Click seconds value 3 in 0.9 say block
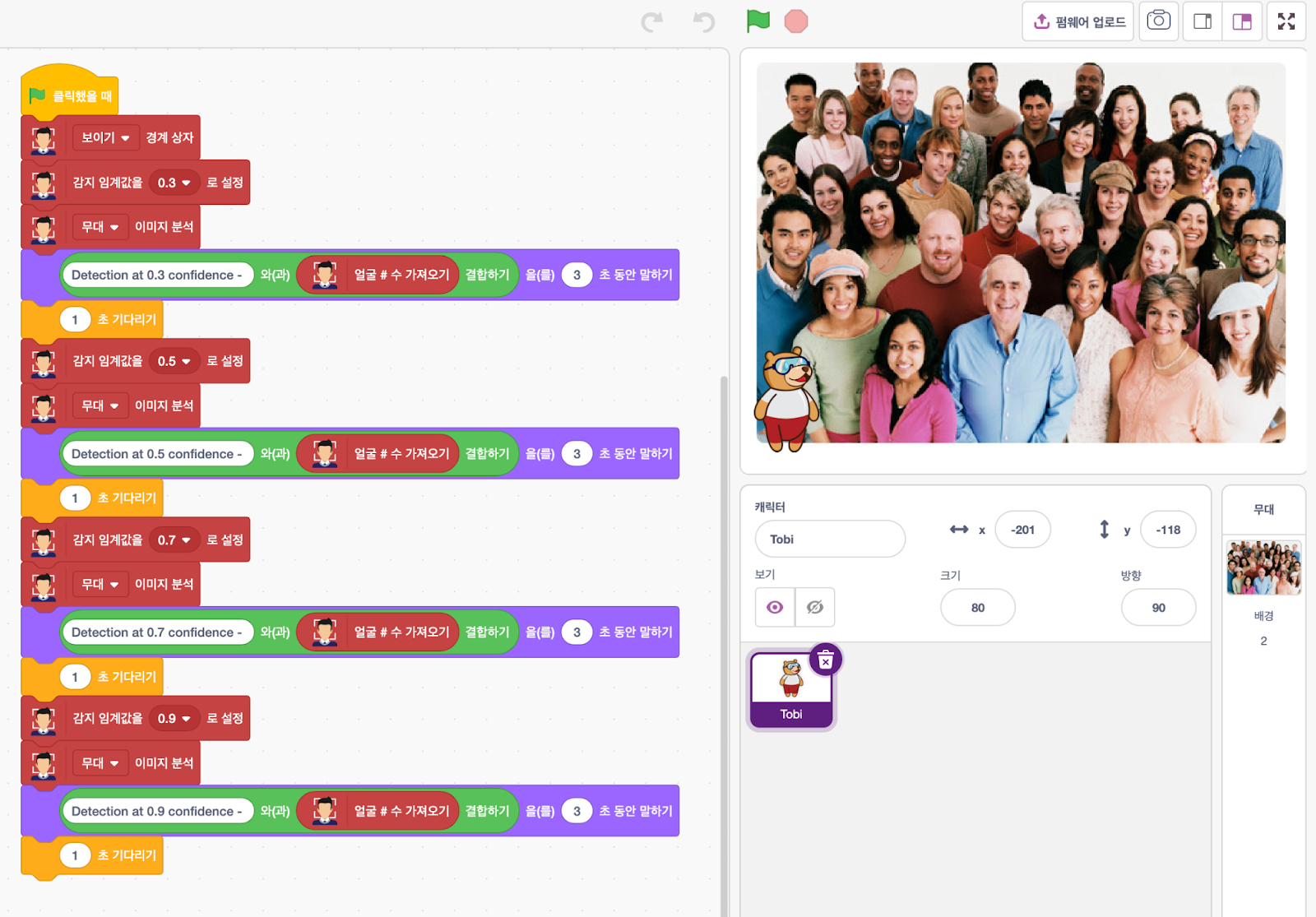Viewport: 1316px width, 917px height. point(577,811)
